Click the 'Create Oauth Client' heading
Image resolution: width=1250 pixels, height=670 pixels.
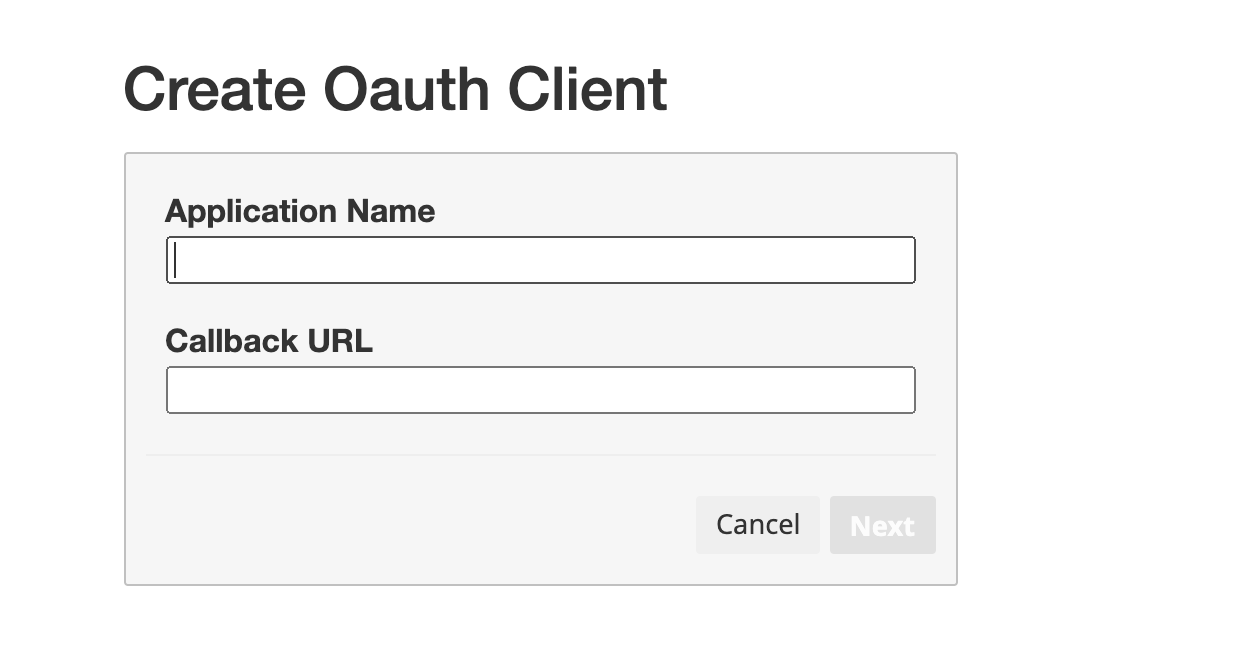tap(395, 89)
